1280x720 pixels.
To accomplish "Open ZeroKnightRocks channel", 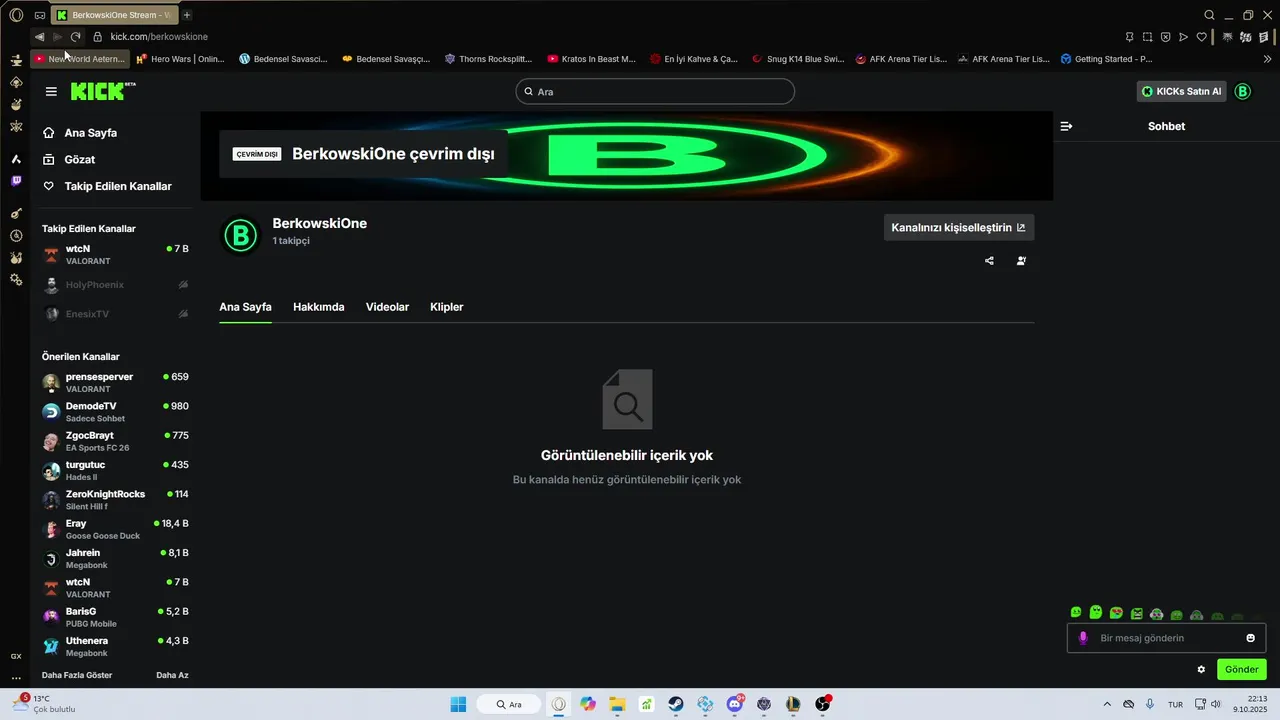I will click(115, 500).
